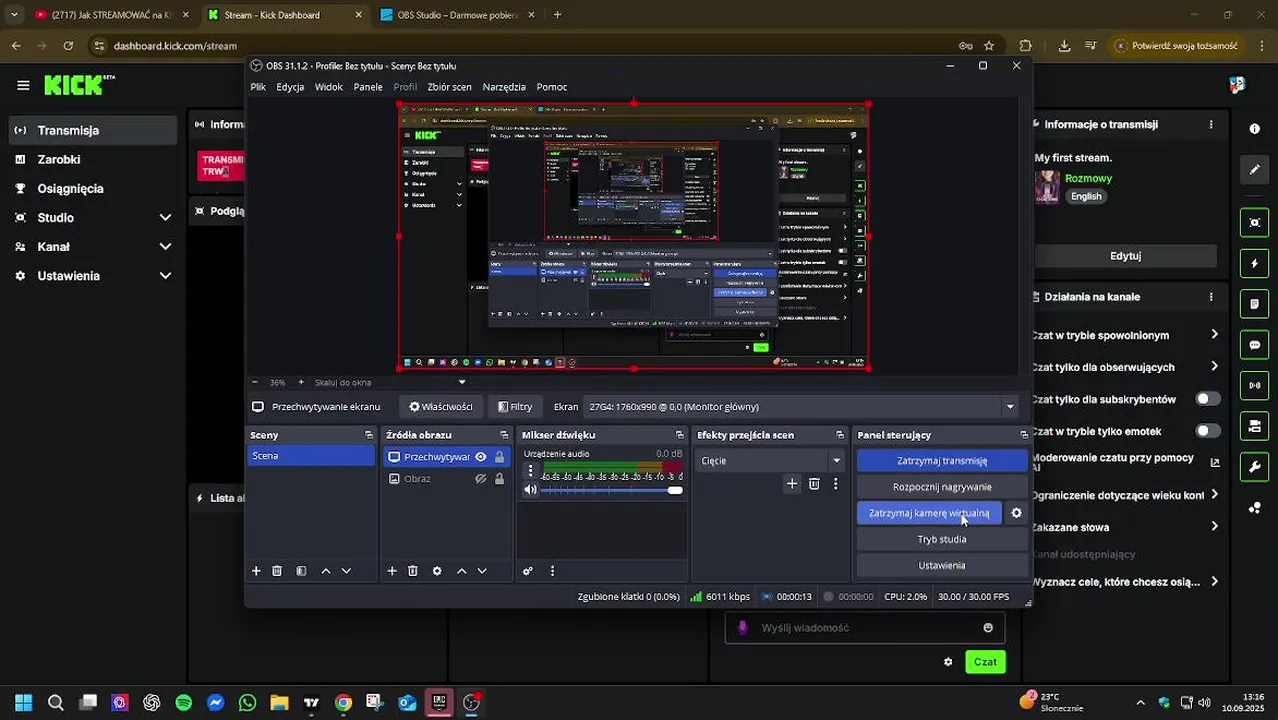Open the Edycja menu in OBS

[x=290, y=87]
